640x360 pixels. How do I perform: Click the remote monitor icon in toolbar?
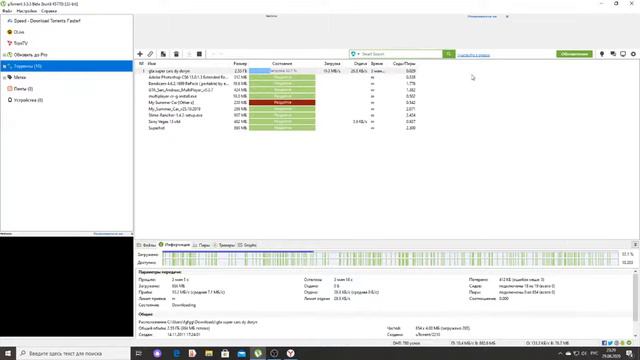623,54
